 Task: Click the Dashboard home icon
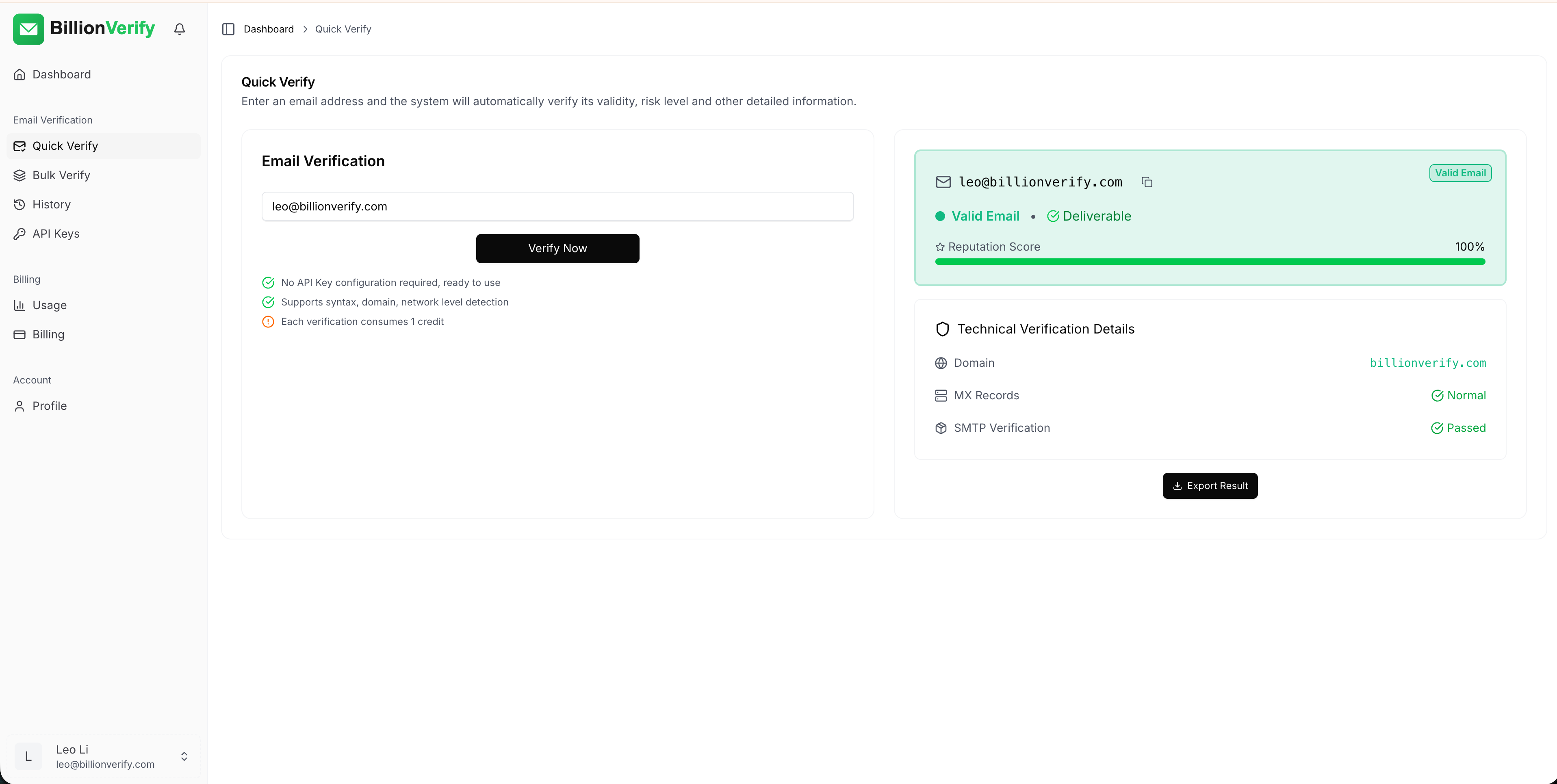(x=20, y=74)
